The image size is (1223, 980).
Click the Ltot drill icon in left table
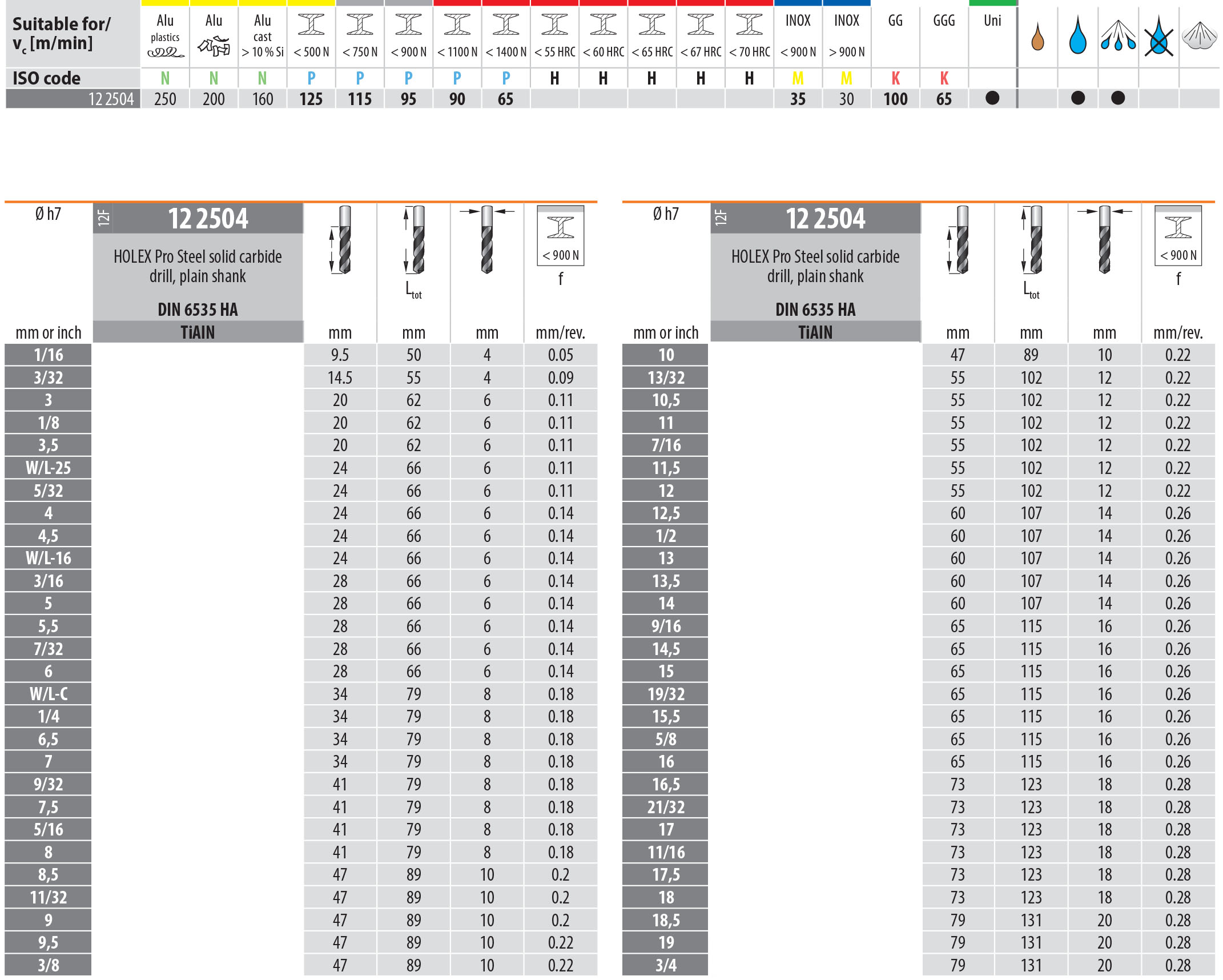click(414, 240)
